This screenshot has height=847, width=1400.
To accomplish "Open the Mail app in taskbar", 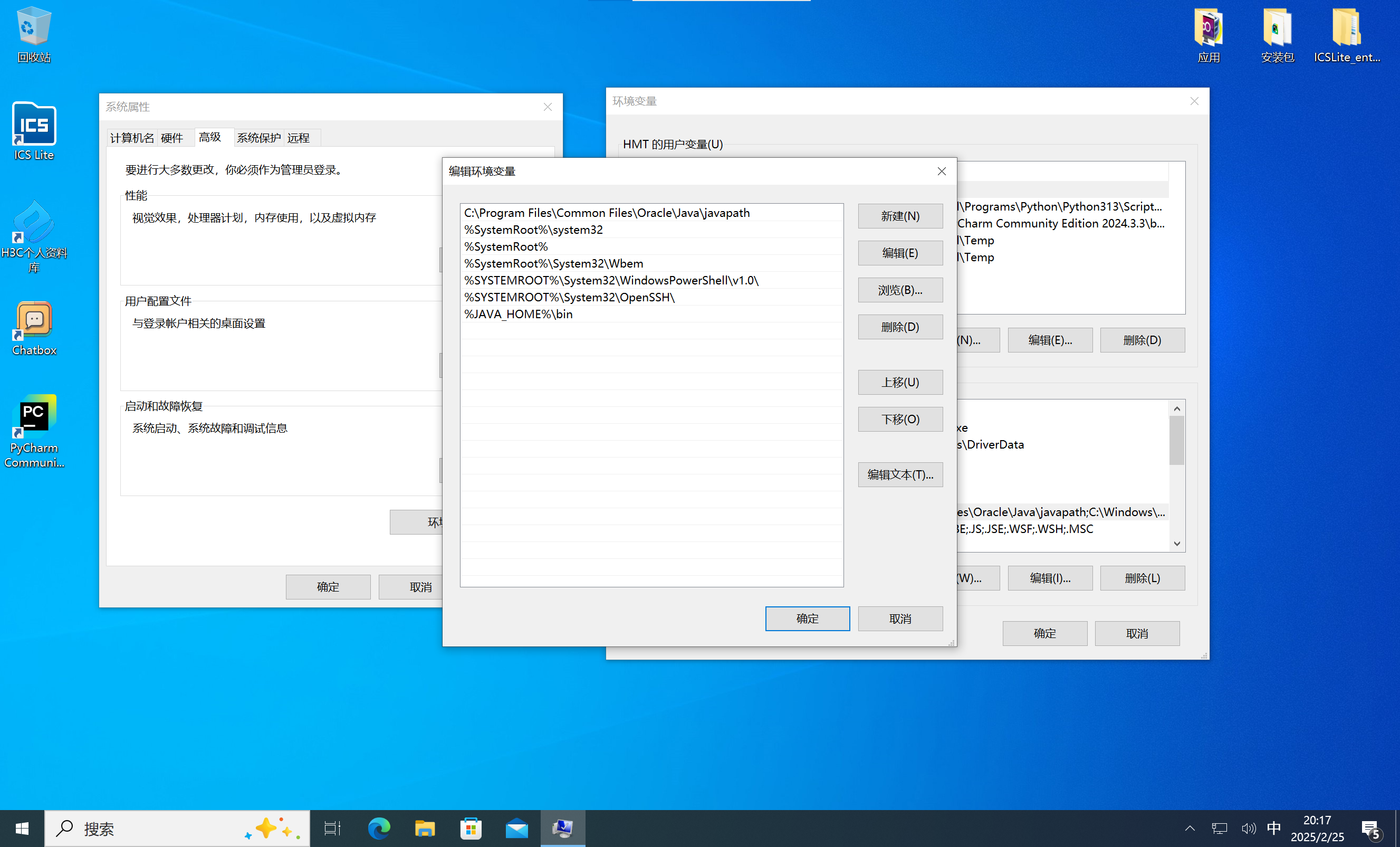I will click(516, 828).
